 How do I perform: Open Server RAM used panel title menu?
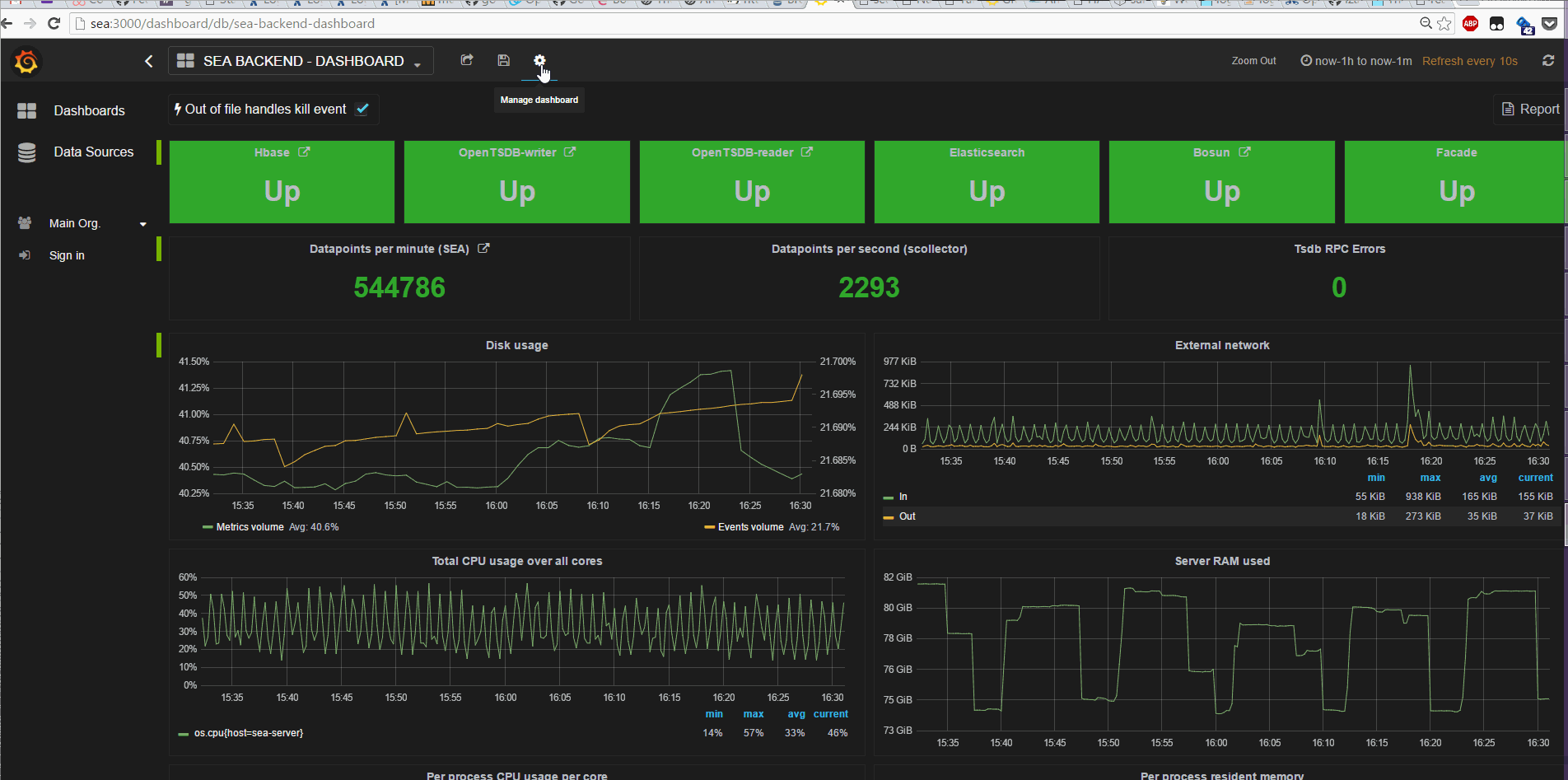tap(1222, 561)
